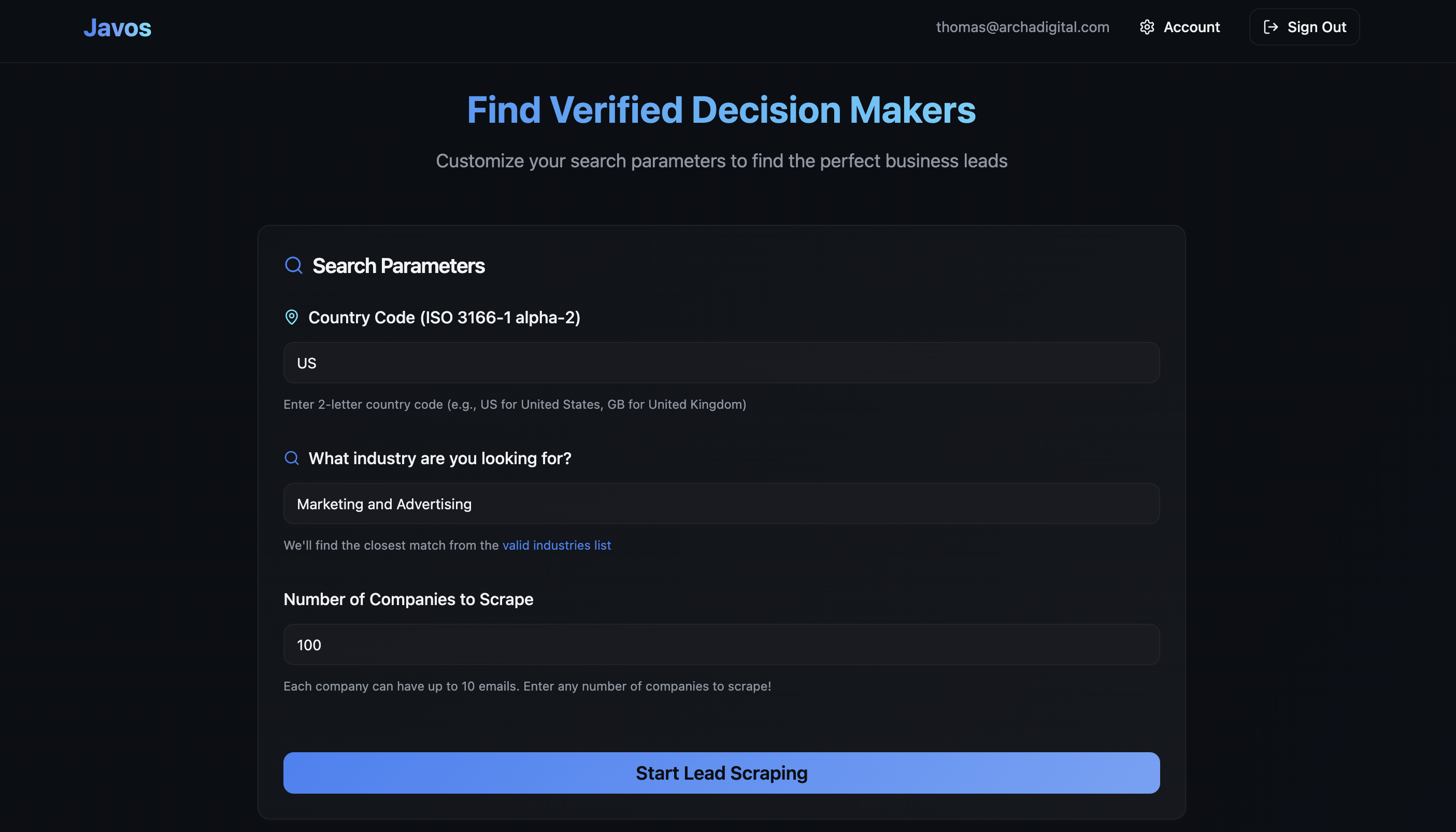Click the blue search icon in Search Parameters header

(293, 265)
